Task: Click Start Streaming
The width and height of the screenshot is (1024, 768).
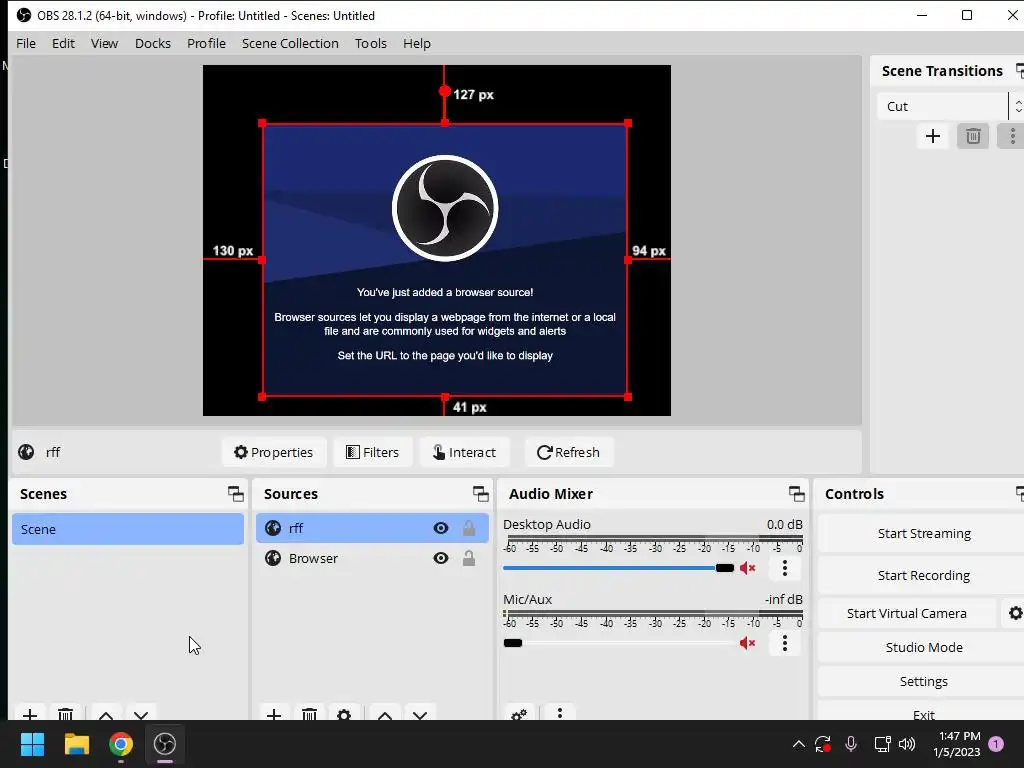Action: pos(923,534)
